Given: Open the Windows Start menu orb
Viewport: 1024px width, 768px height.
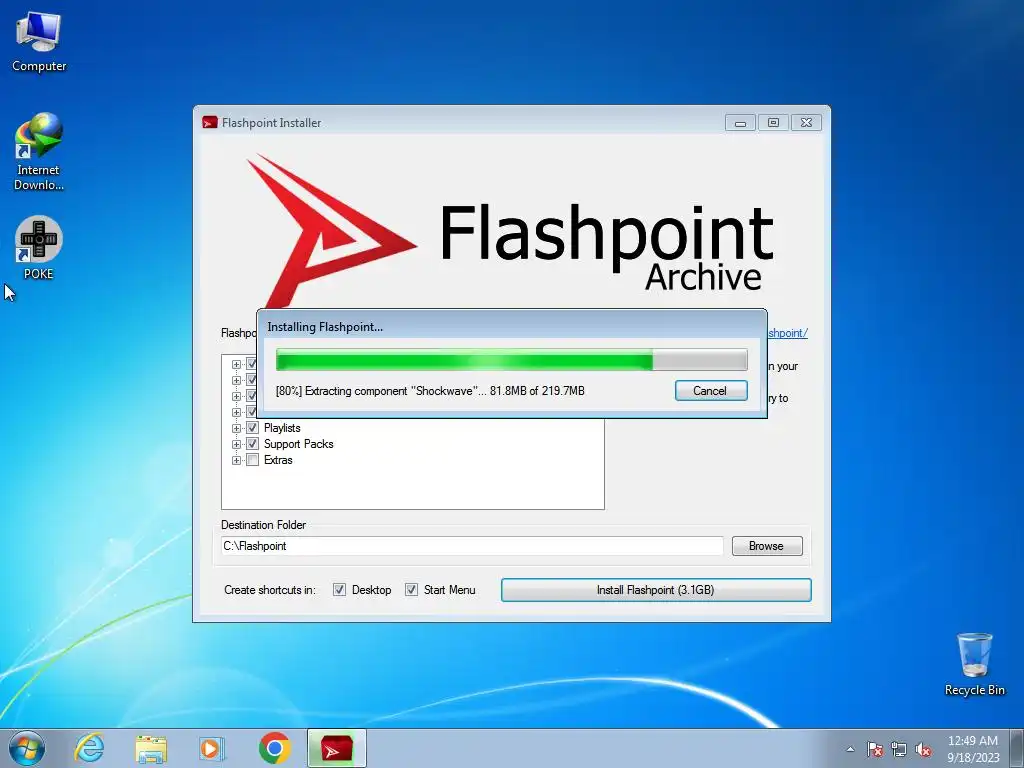Looking at the screenshot, I should tap(27, 748).
